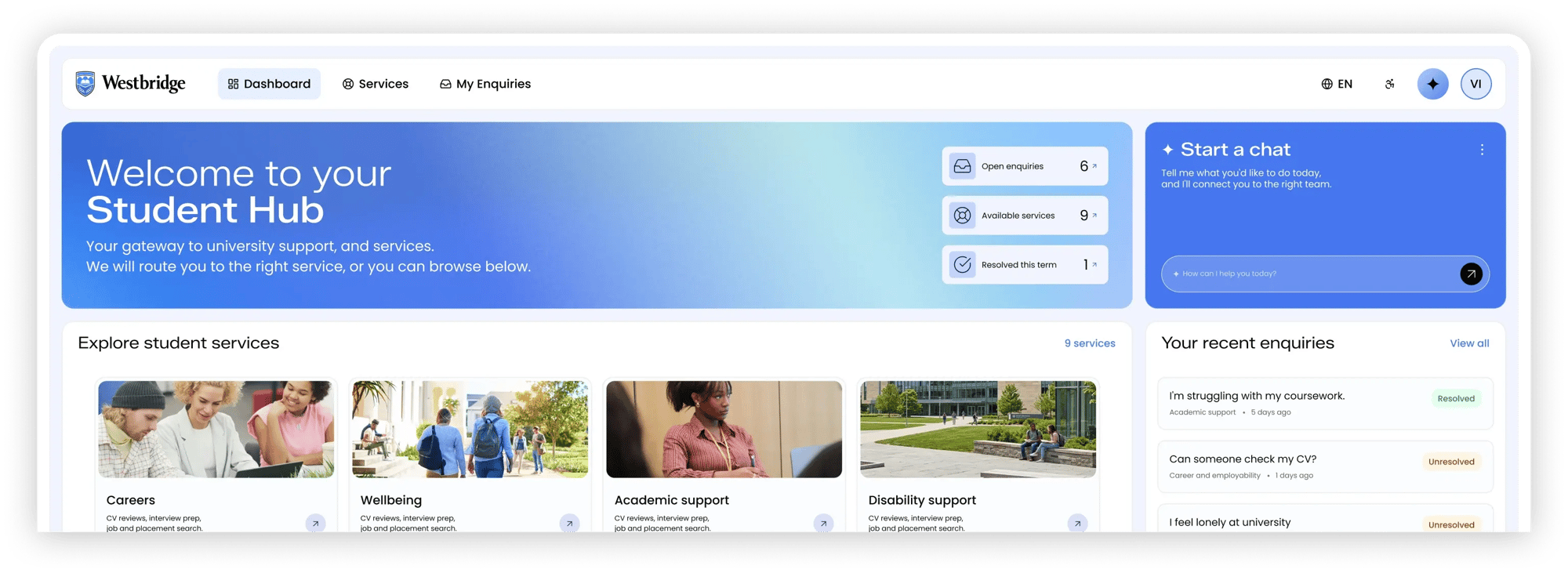1568x573 pixels.
Task: Click the Resolved status badge
Action: point(1456,398)
